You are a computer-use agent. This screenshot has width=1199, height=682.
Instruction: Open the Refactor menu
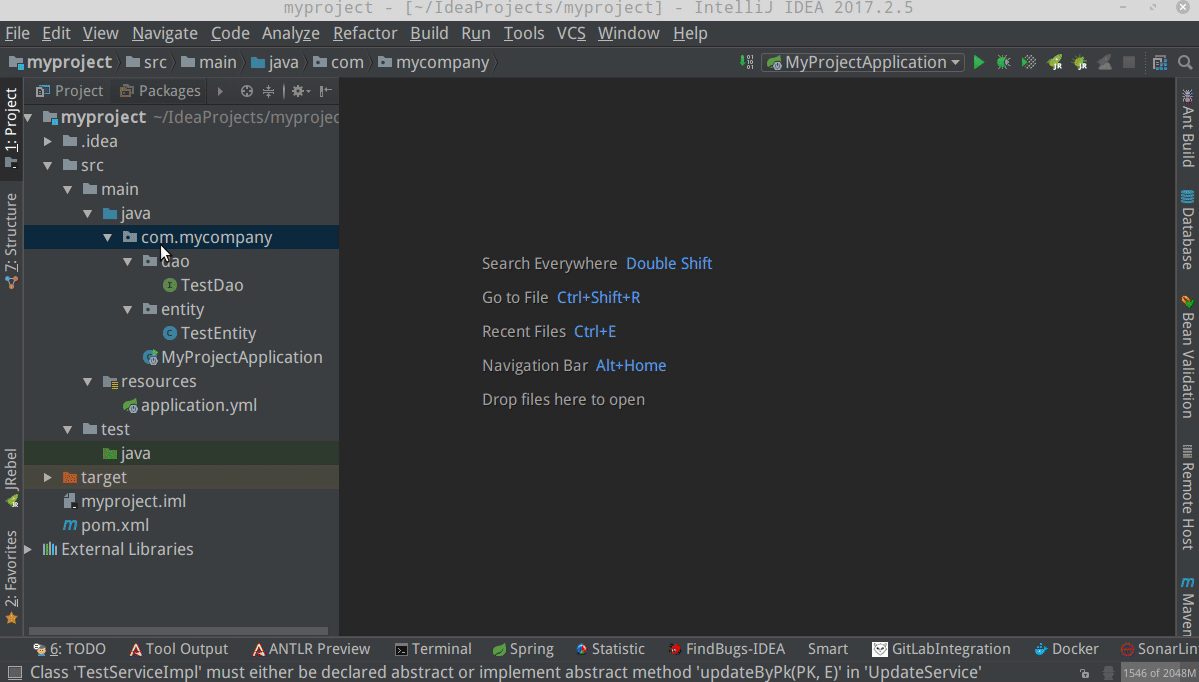click(x=365, y=34)
